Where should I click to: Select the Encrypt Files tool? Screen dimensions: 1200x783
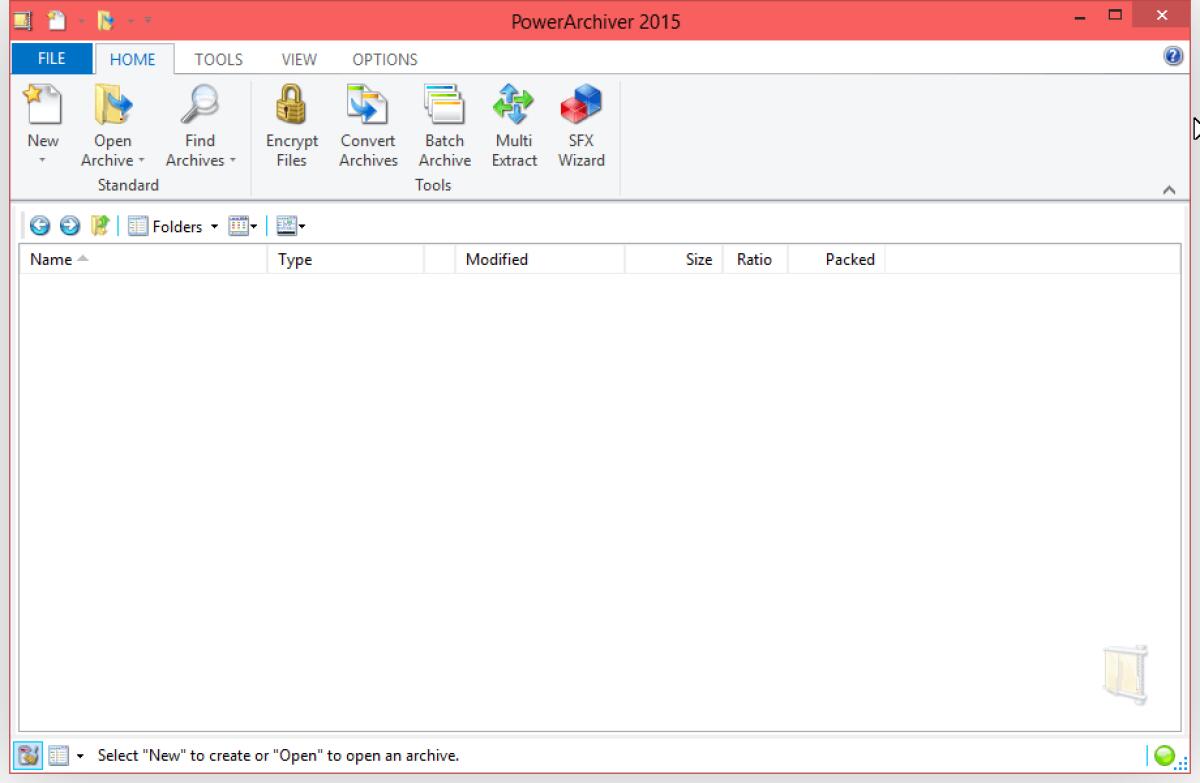(x=291, y=124)
